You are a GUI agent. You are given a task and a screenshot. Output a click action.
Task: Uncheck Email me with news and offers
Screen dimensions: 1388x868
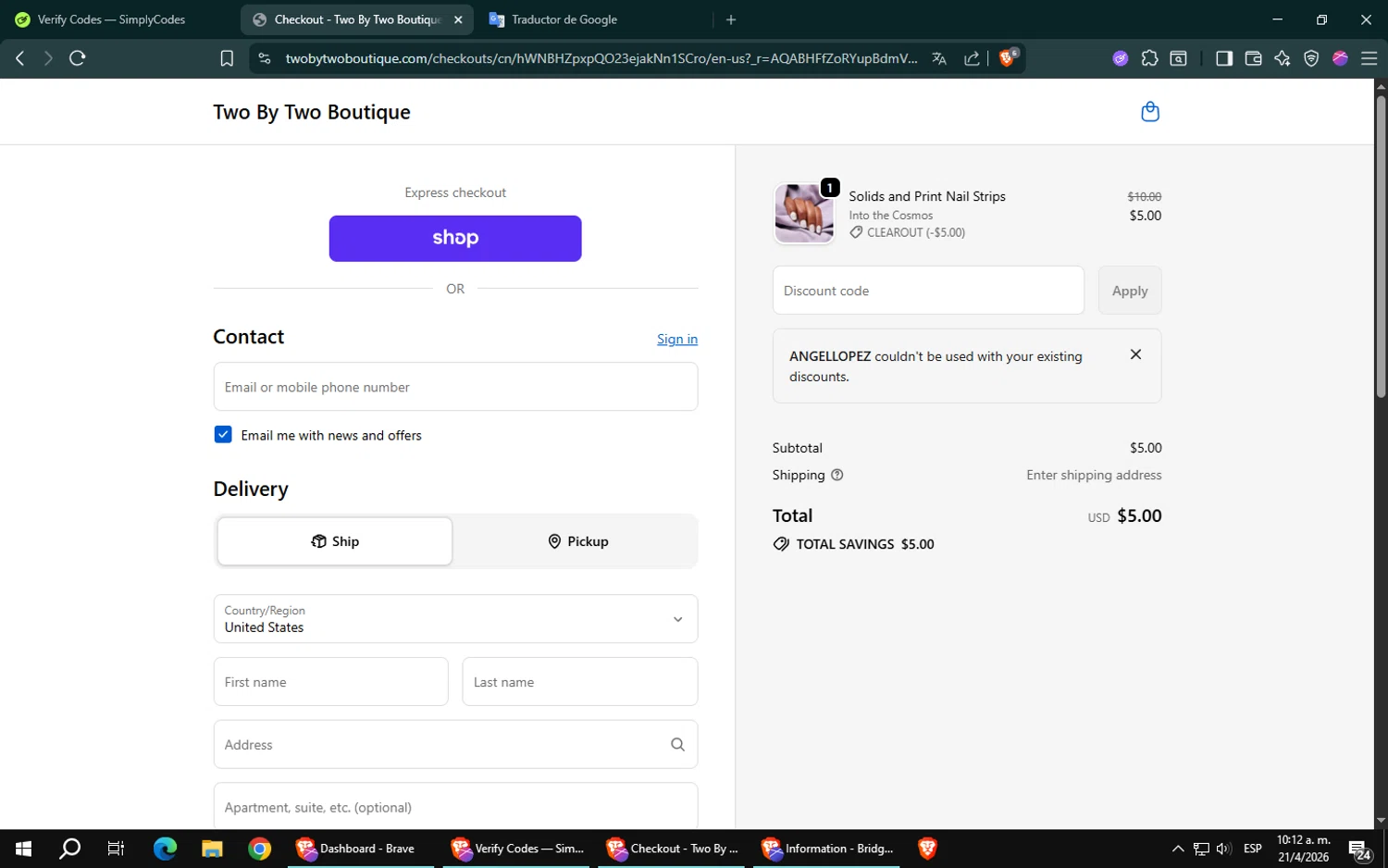click(223, 435)
